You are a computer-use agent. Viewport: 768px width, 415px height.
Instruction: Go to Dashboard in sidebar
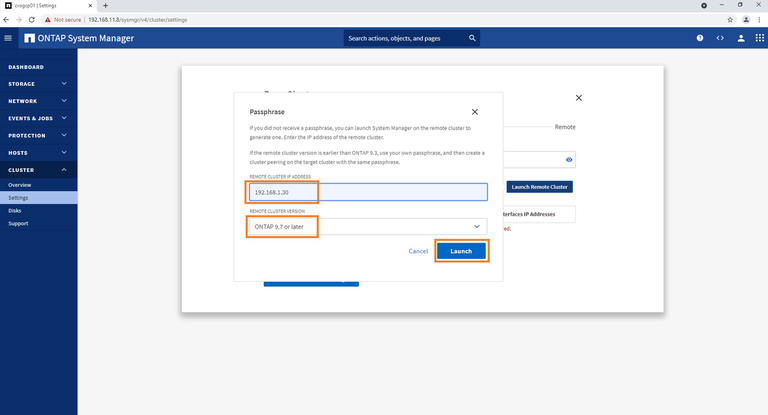[x=26, y=67]
